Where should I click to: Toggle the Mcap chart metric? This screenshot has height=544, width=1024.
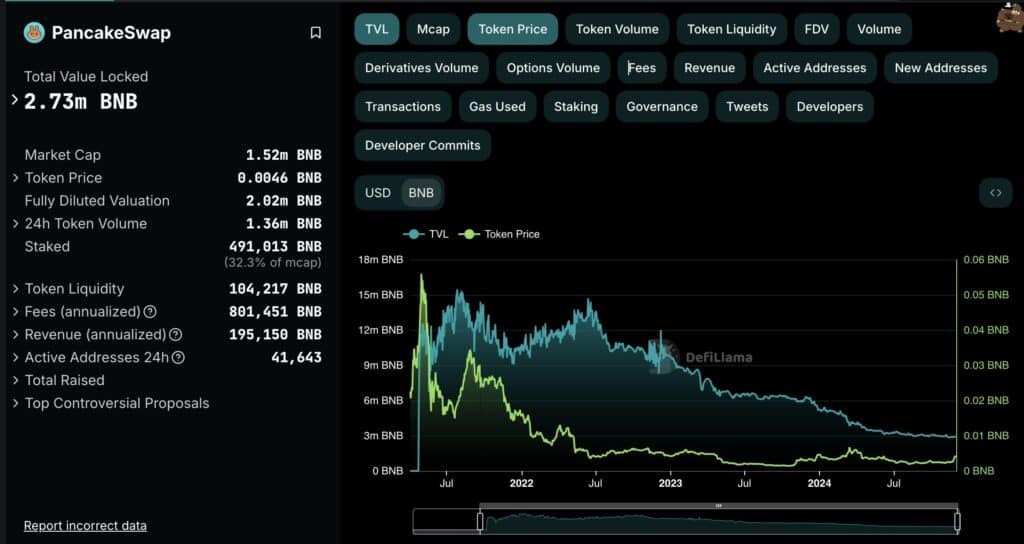[x=433, y=29]
